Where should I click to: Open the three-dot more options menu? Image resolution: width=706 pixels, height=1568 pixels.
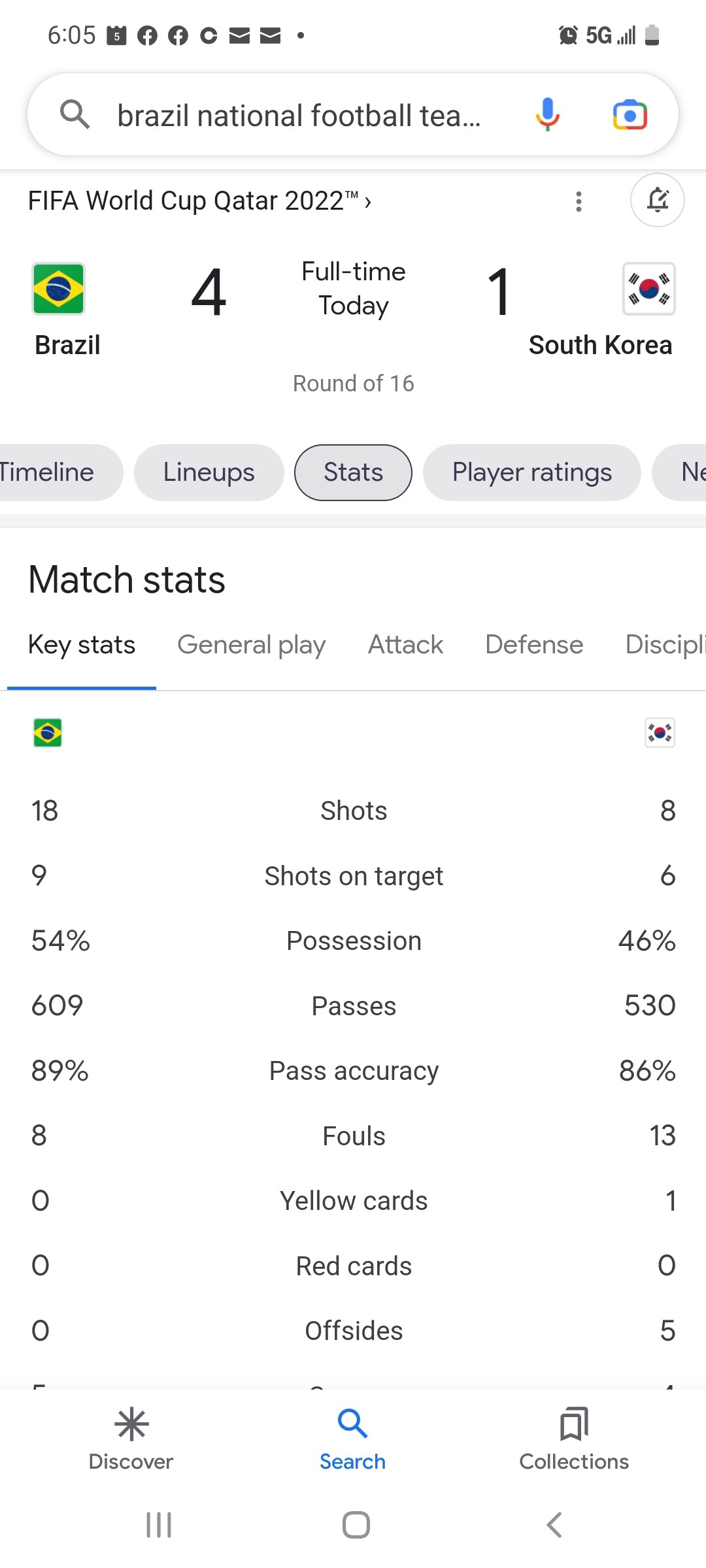pos(579,201)
